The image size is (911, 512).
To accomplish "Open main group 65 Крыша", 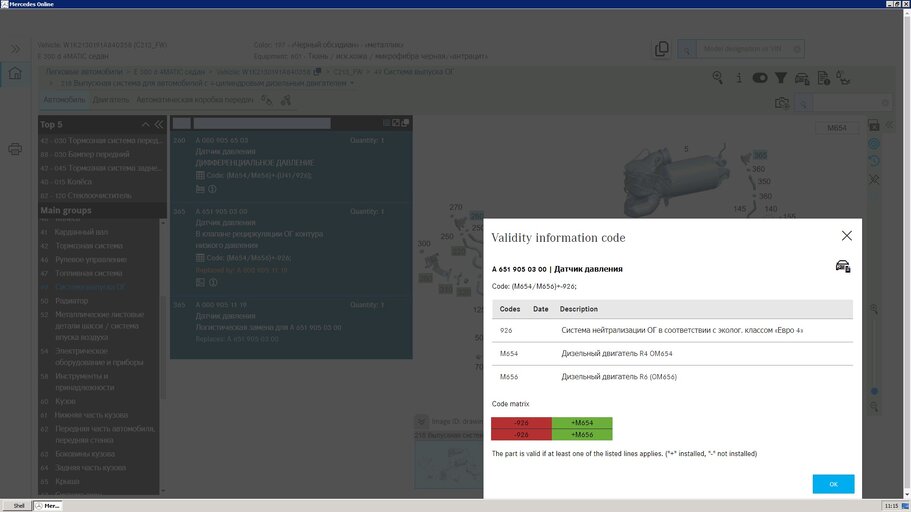I will [x=60, y=481].
